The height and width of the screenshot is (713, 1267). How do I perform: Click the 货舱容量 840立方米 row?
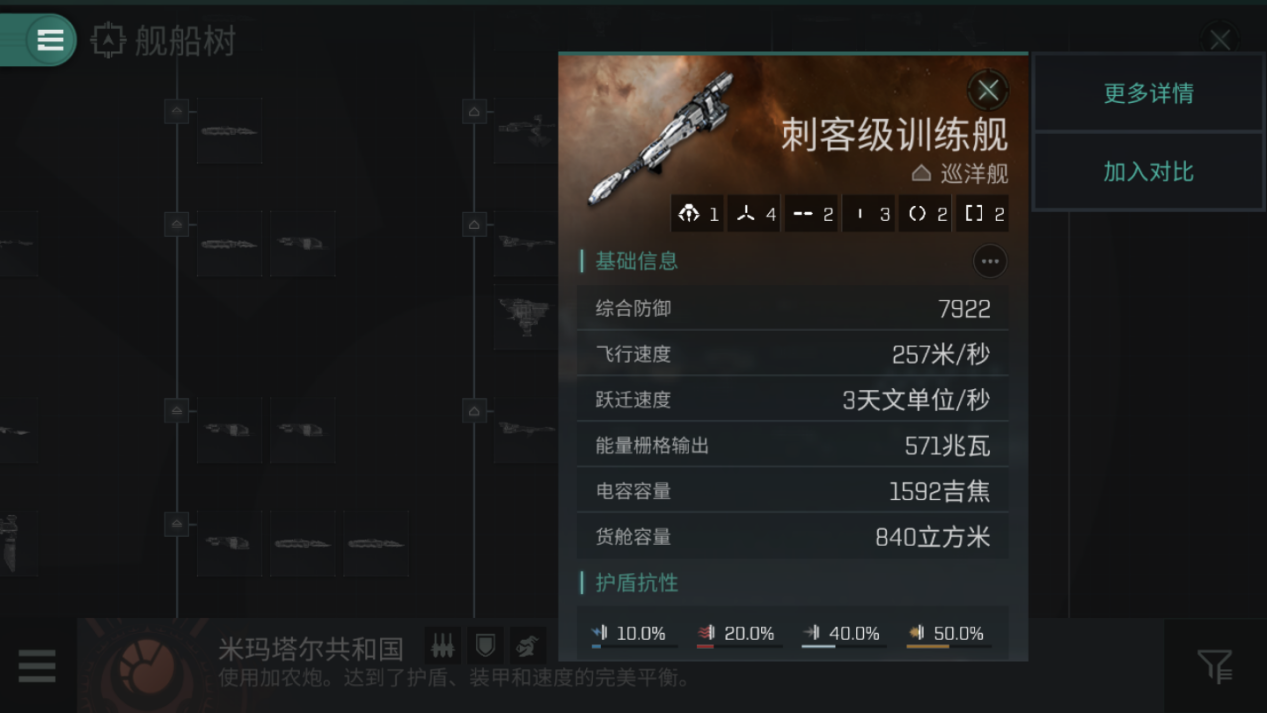tap(792, 536)
